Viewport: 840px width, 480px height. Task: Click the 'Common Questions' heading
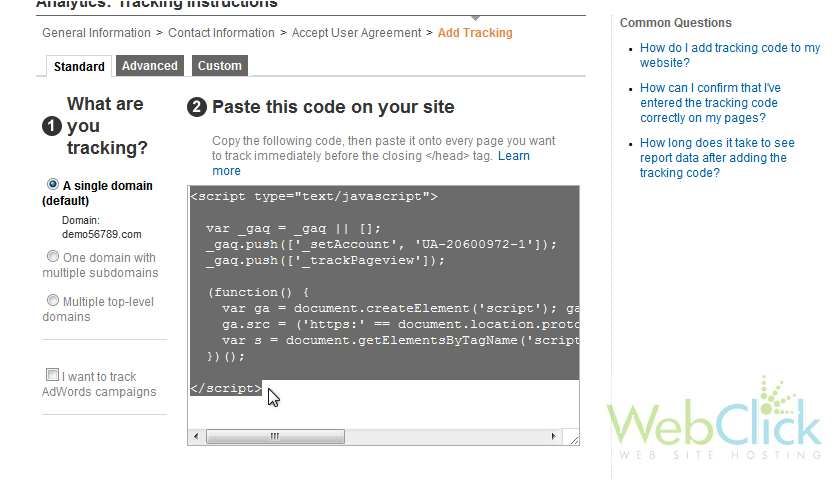pos(676,22)
